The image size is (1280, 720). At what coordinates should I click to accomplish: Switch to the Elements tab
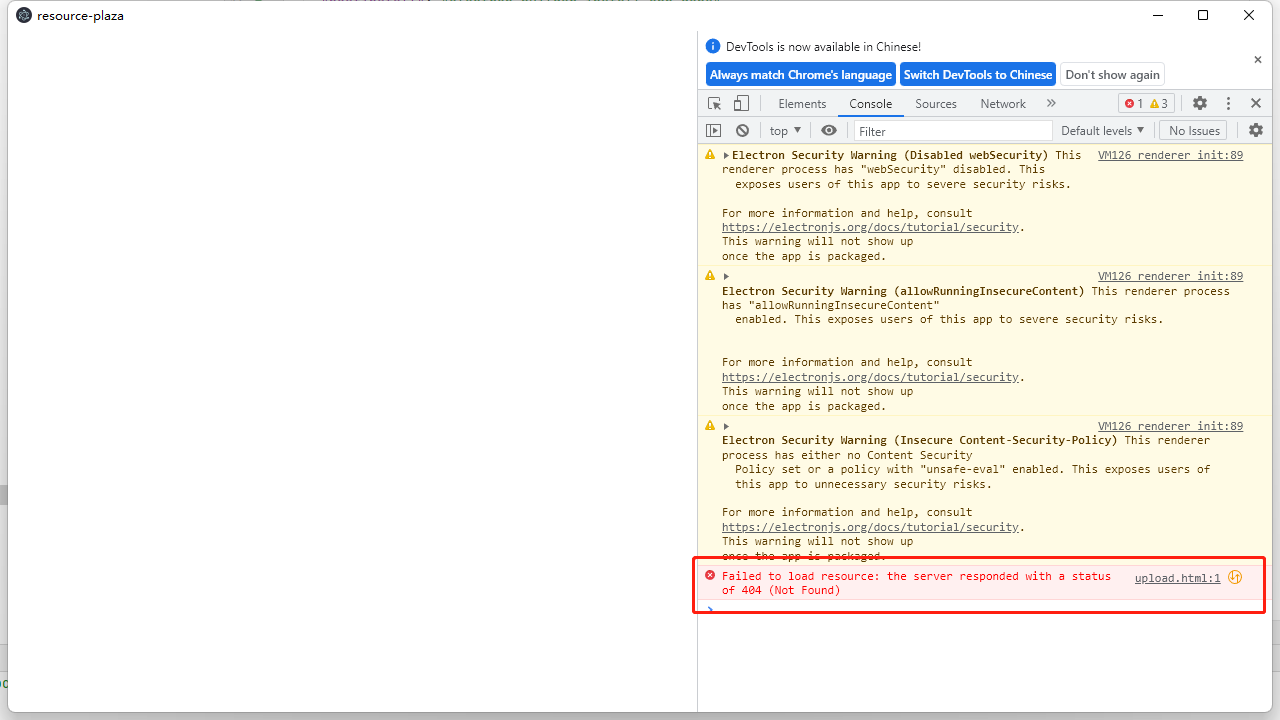802,103
